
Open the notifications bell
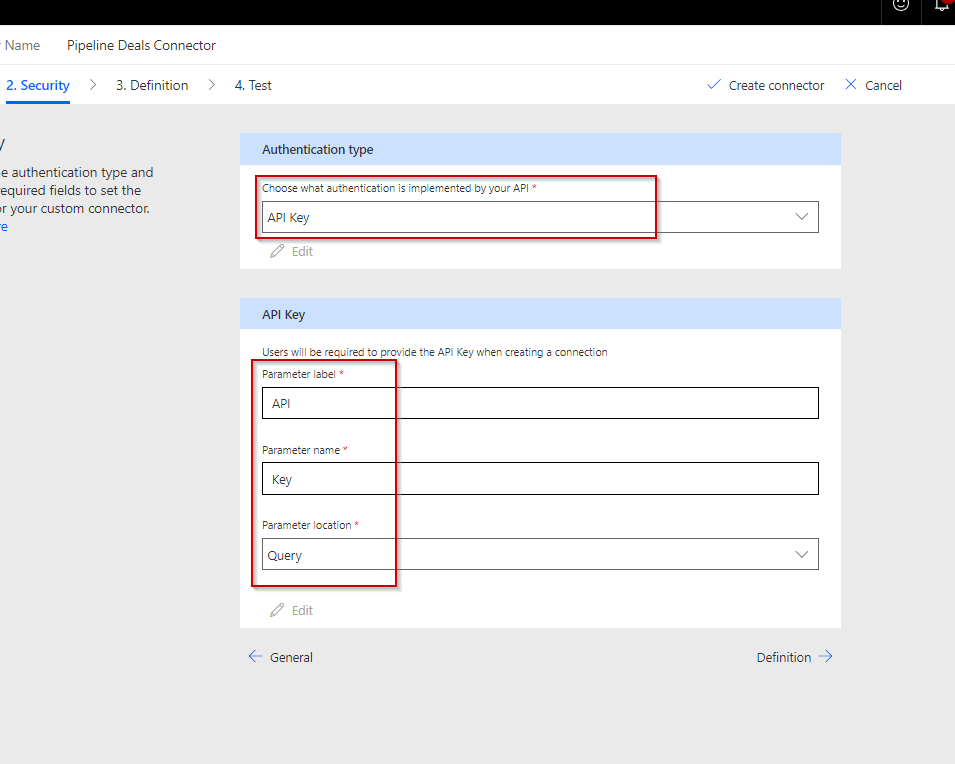(x=941, y=5)
